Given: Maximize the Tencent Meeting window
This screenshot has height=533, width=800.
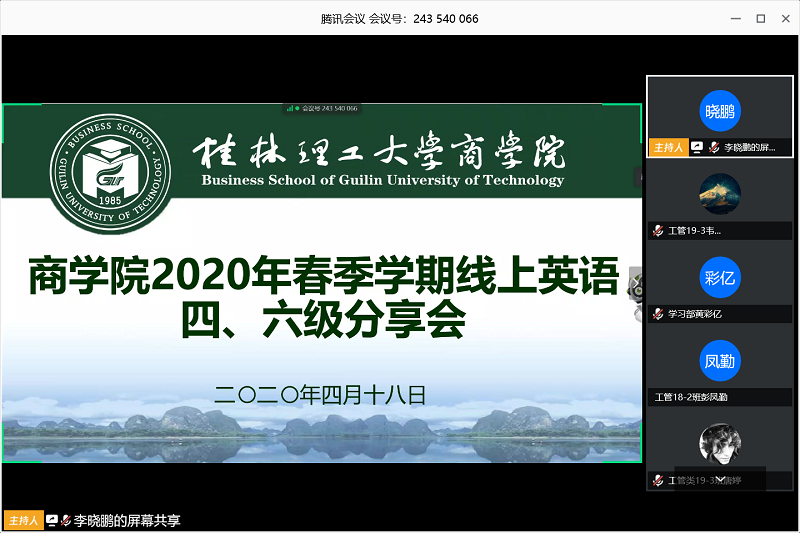Looking at the screenshot, I should point(760,18).
